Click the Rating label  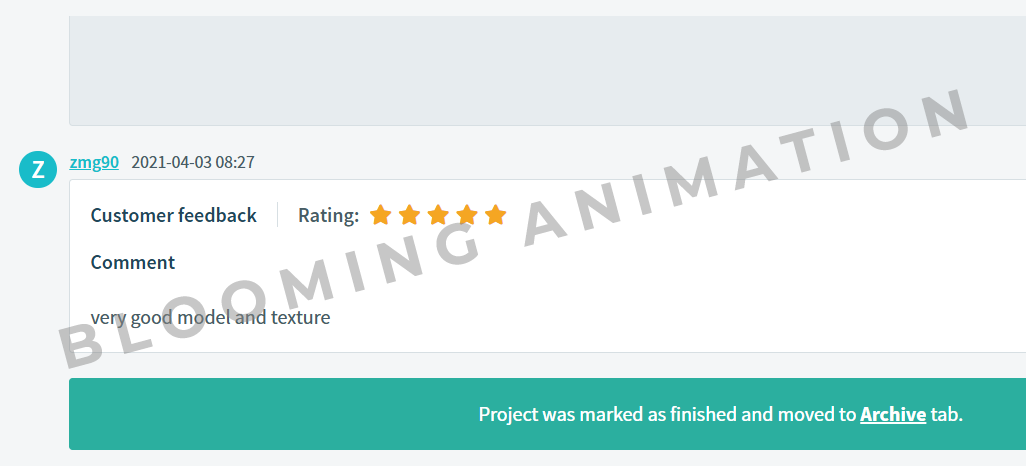(x=328, y=215)
